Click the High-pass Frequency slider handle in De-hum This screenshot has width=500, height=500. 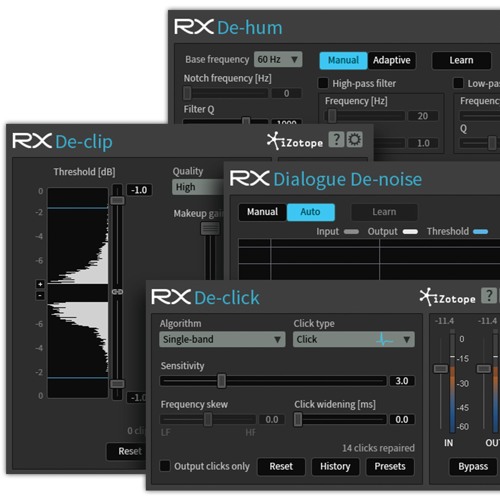coord(332,116)
